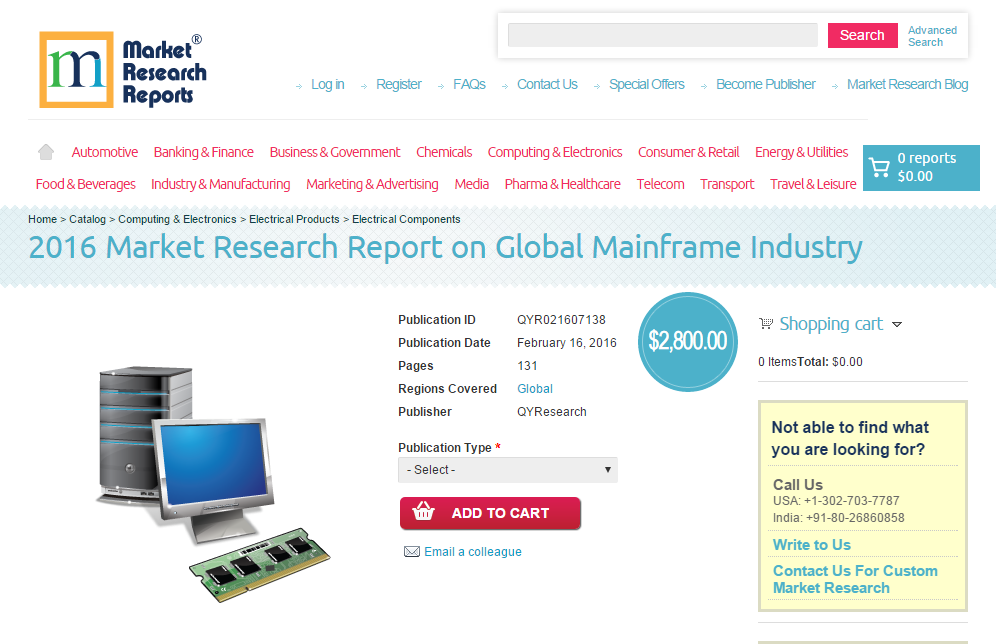The image size is (996, 644).
Task: Click the small shopping cart icon beside Shopping cart
Action: (766, 324)
